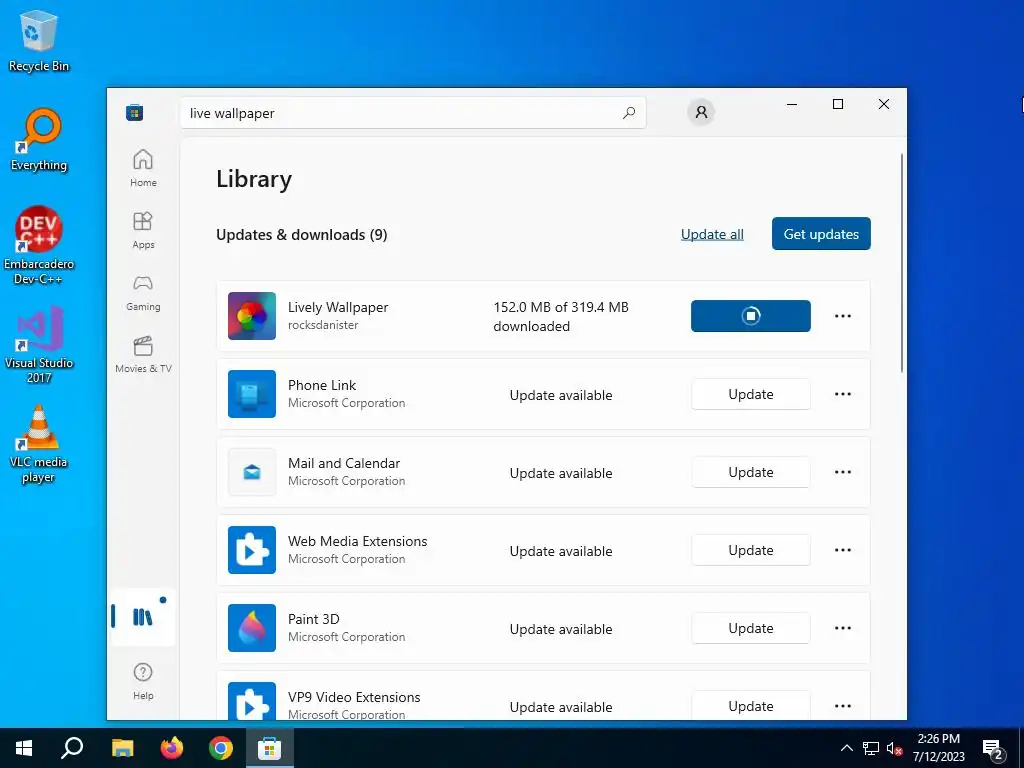Launch Firefox from taskbar
Viewport: 1024px width, 768px height.
[172, 748]
